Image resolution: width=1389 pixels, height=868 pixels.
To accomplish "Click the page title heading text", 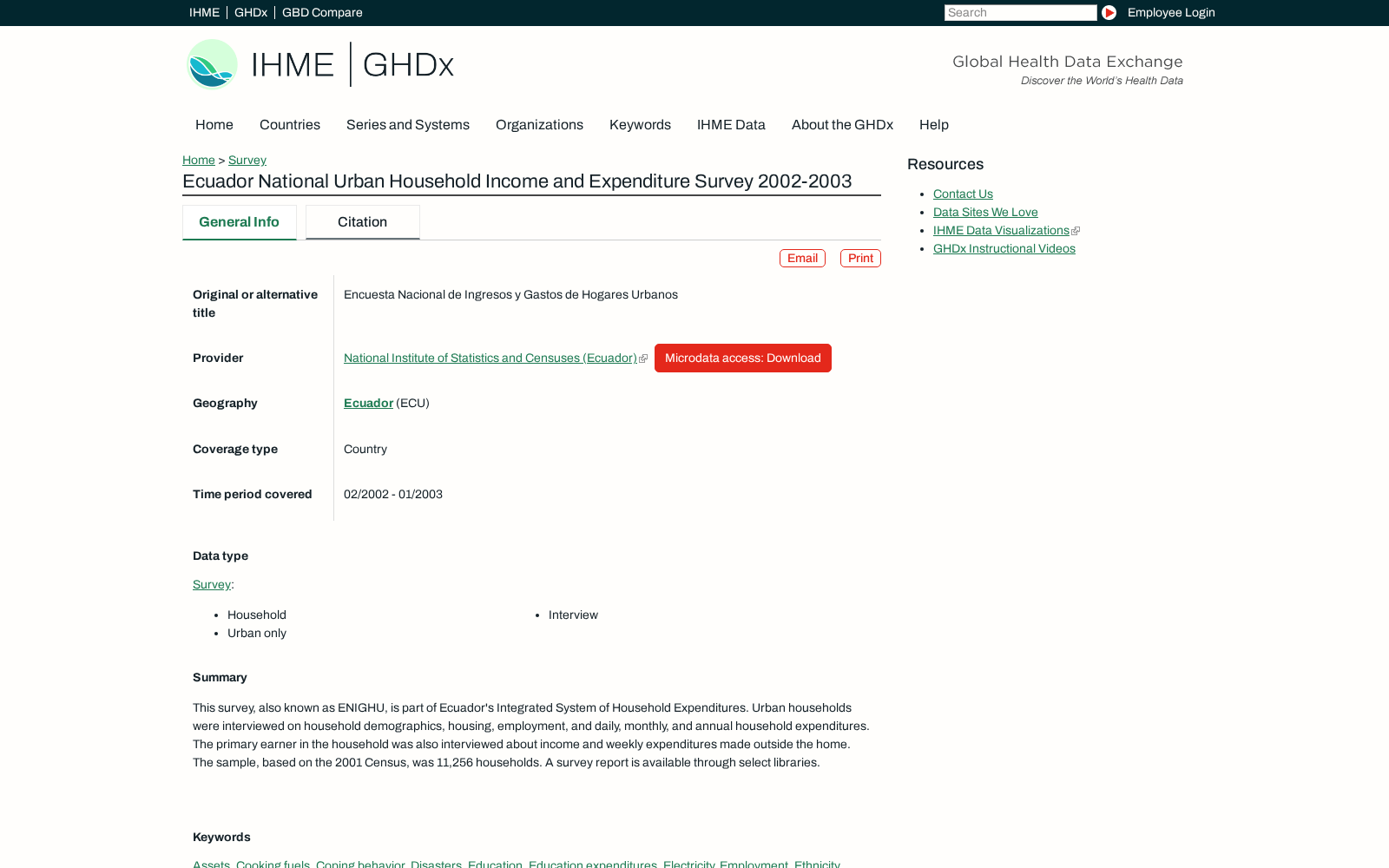I will 517,181.
